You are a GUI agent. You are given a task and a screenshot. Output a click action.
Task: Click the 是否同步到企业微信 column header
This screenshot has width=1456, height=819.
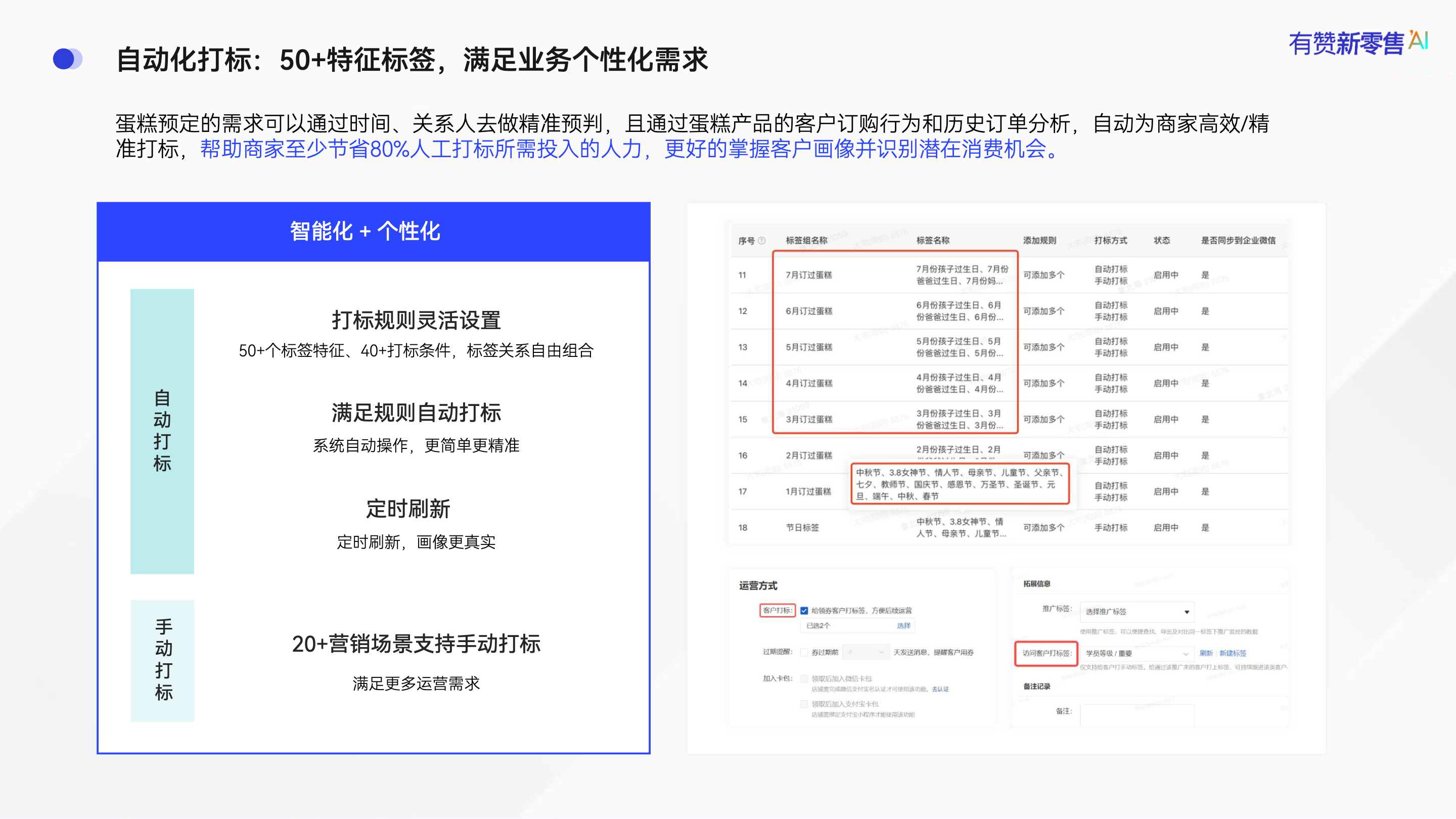tap(1238, 241)
